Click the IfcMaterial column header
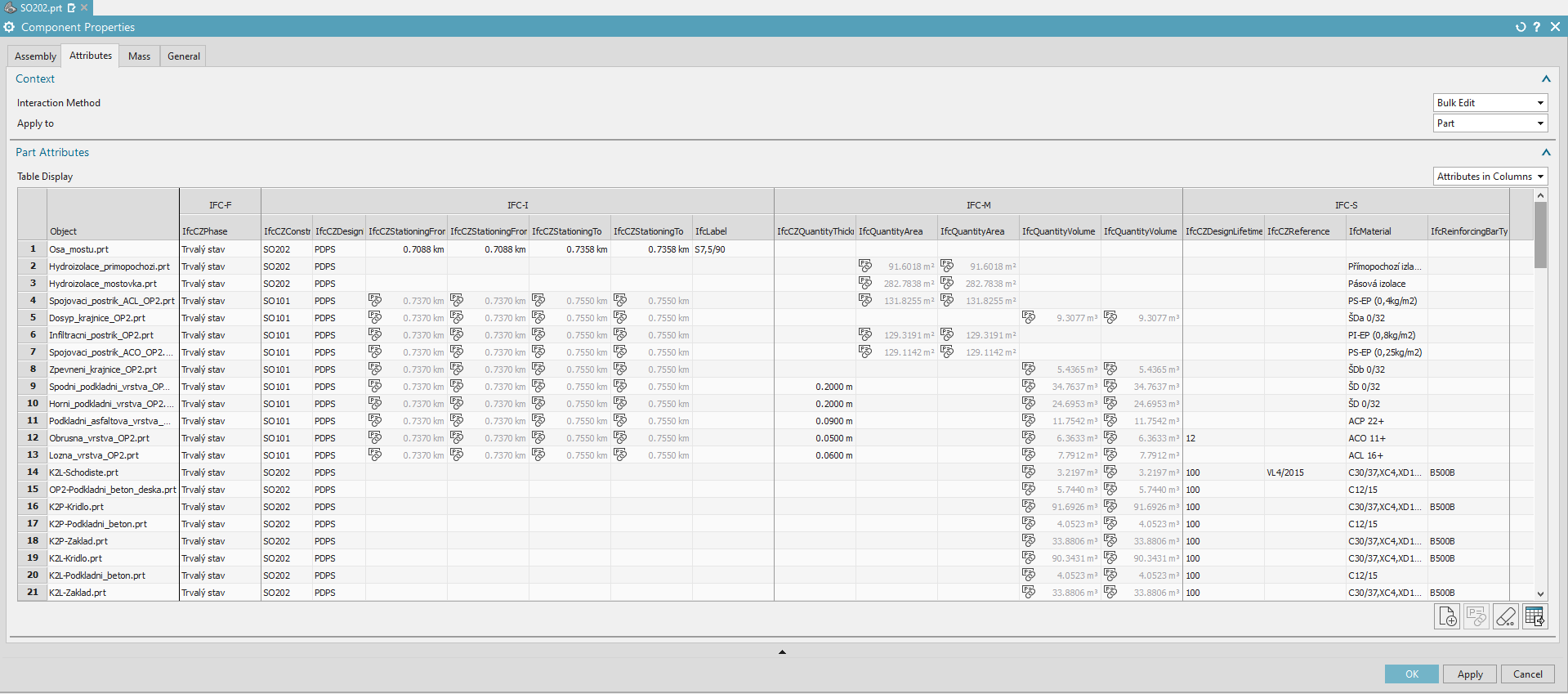 1387,231
